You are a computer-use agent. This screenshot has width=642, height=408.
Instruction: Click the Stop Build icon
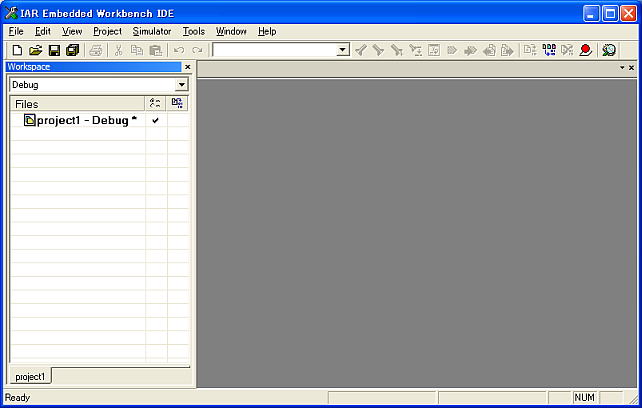(x=567, y=50)
